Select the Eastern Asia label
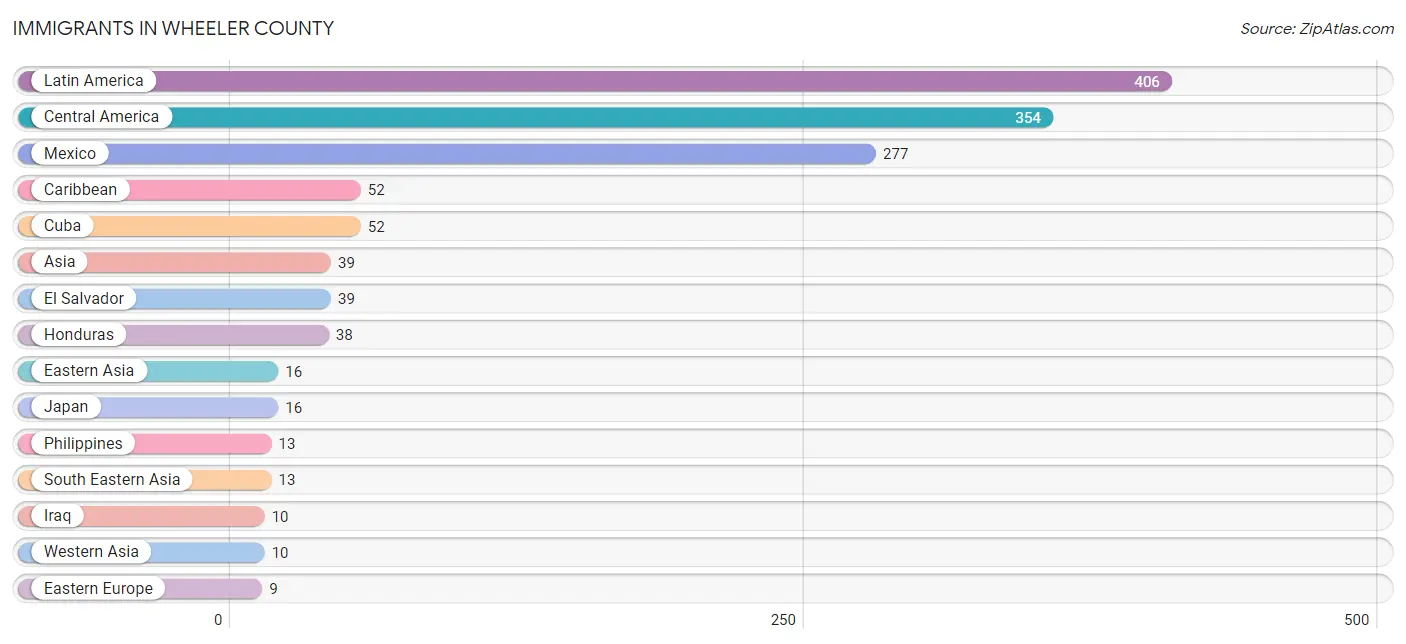The image size is (1406, 644). [89, 371]
